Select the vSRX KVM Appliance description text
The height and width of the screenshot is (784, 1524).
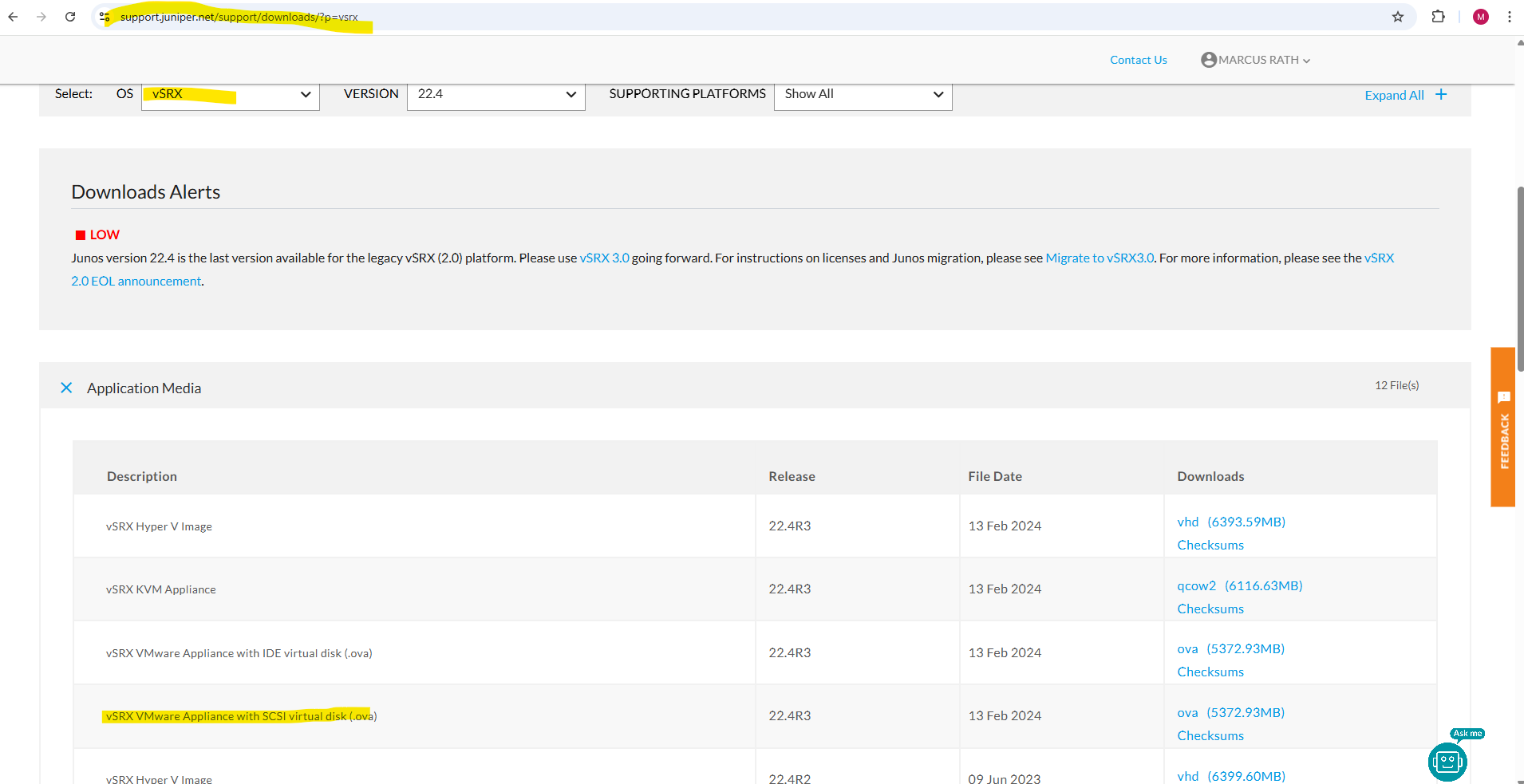click(x=160, y=589)
